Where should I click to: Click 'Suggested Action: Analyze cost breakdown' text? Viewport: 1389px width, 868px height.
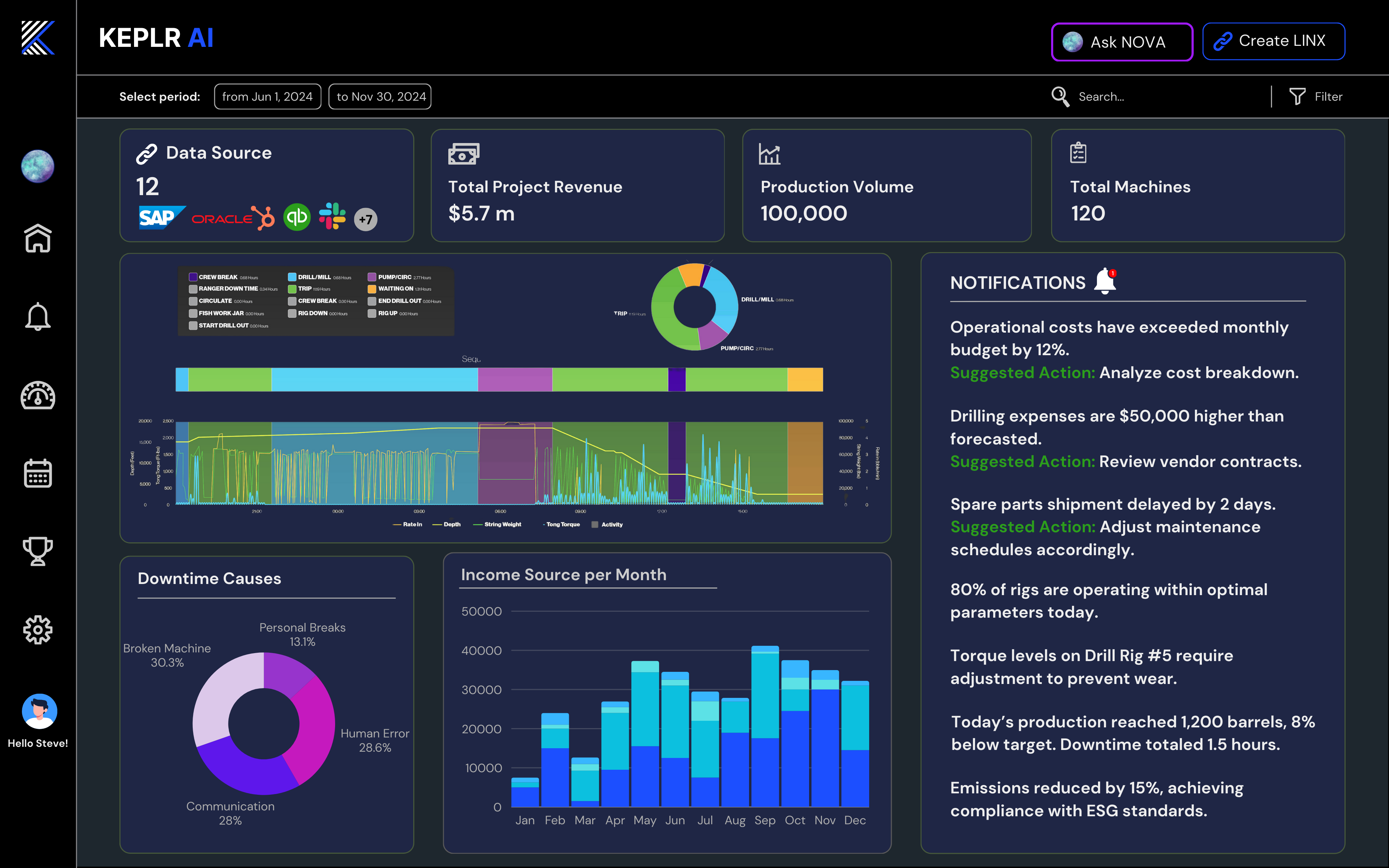coord(1124,373)
